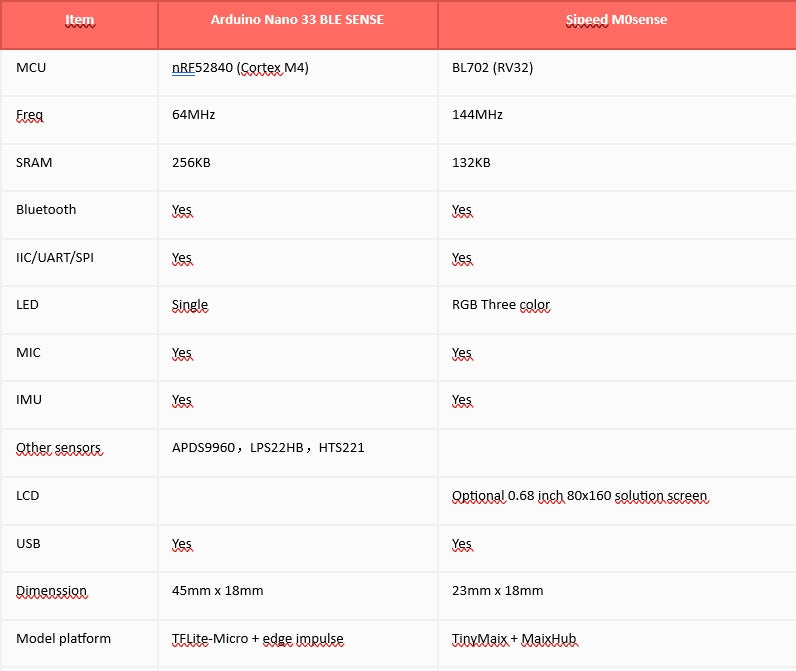The width and height of the screenshot is (796, 671).
Task: Click the "Optional 0.68 inch 80x160" LCD cell
Action: [x=579, y=496]
